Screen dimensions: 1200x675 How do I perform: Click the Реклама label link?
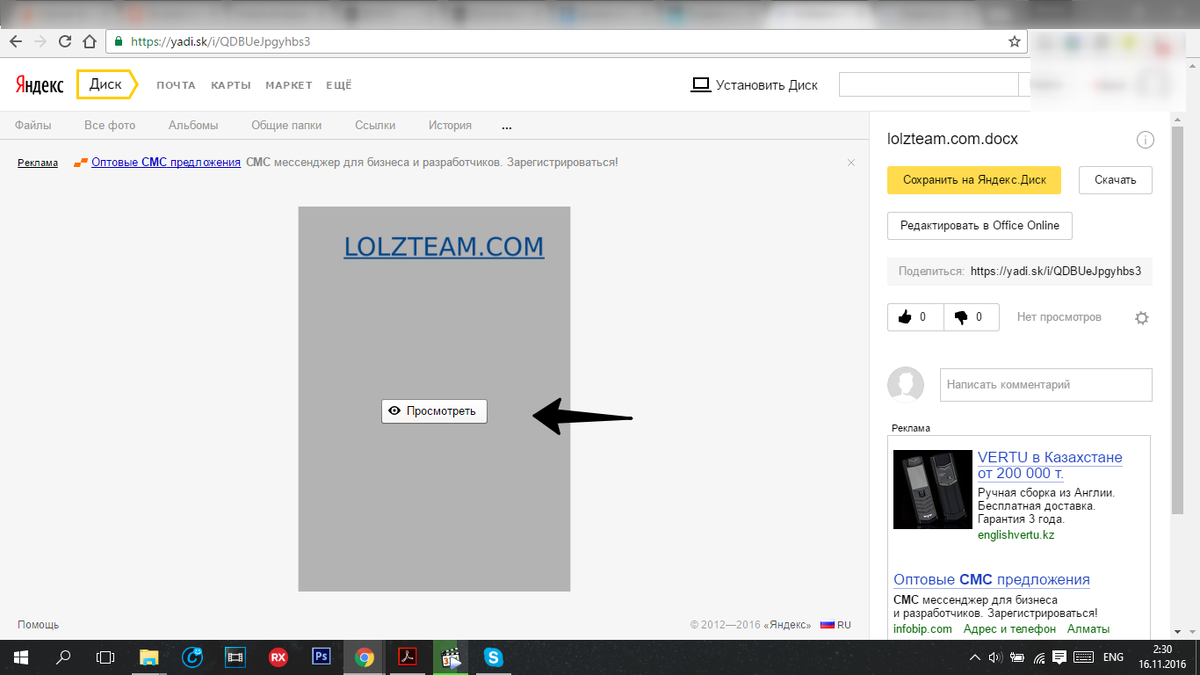38,162
